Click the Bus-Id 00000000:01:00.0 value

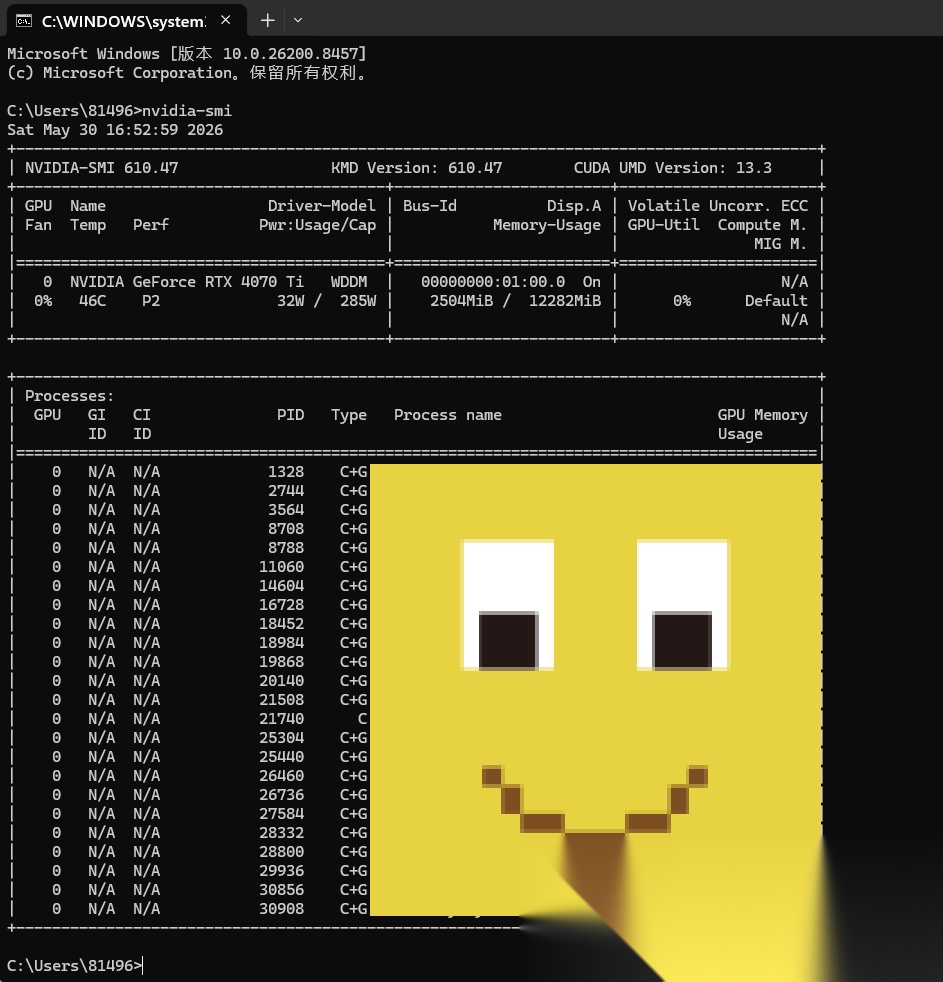point(493,282)
